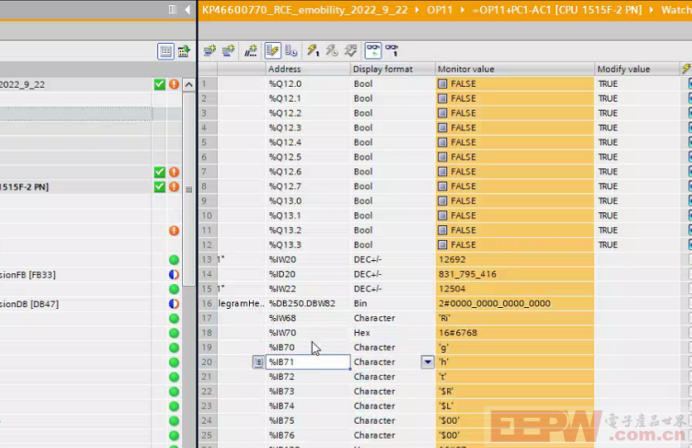Select KP46600770_RCE_emobility project in breadcrumb
Screen dimensions: 692x448
pyautogui.click(x=305, y=10)
